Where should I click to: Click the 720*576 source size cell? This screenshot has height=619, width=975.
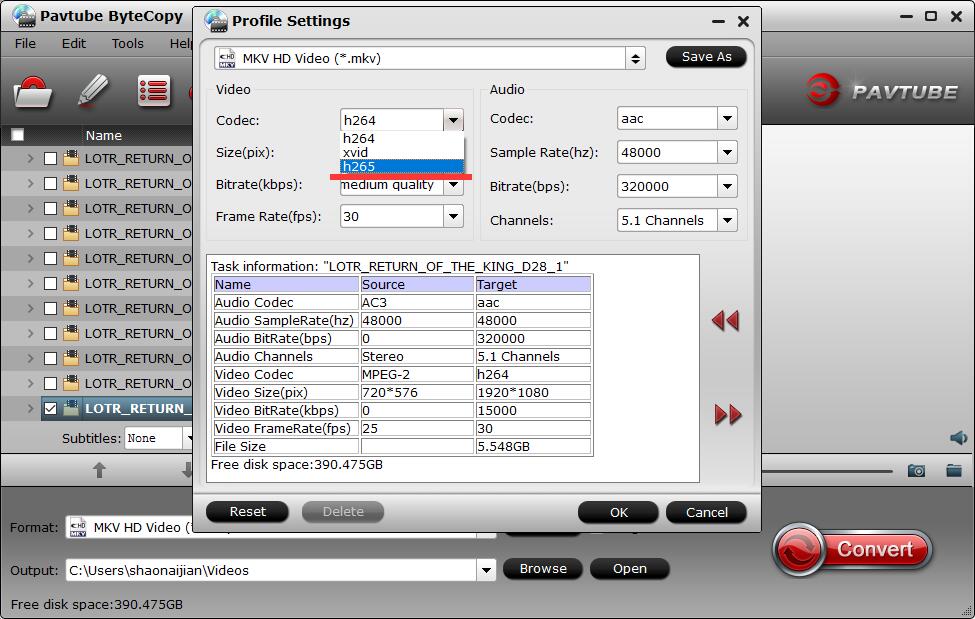tap(417, 393)
